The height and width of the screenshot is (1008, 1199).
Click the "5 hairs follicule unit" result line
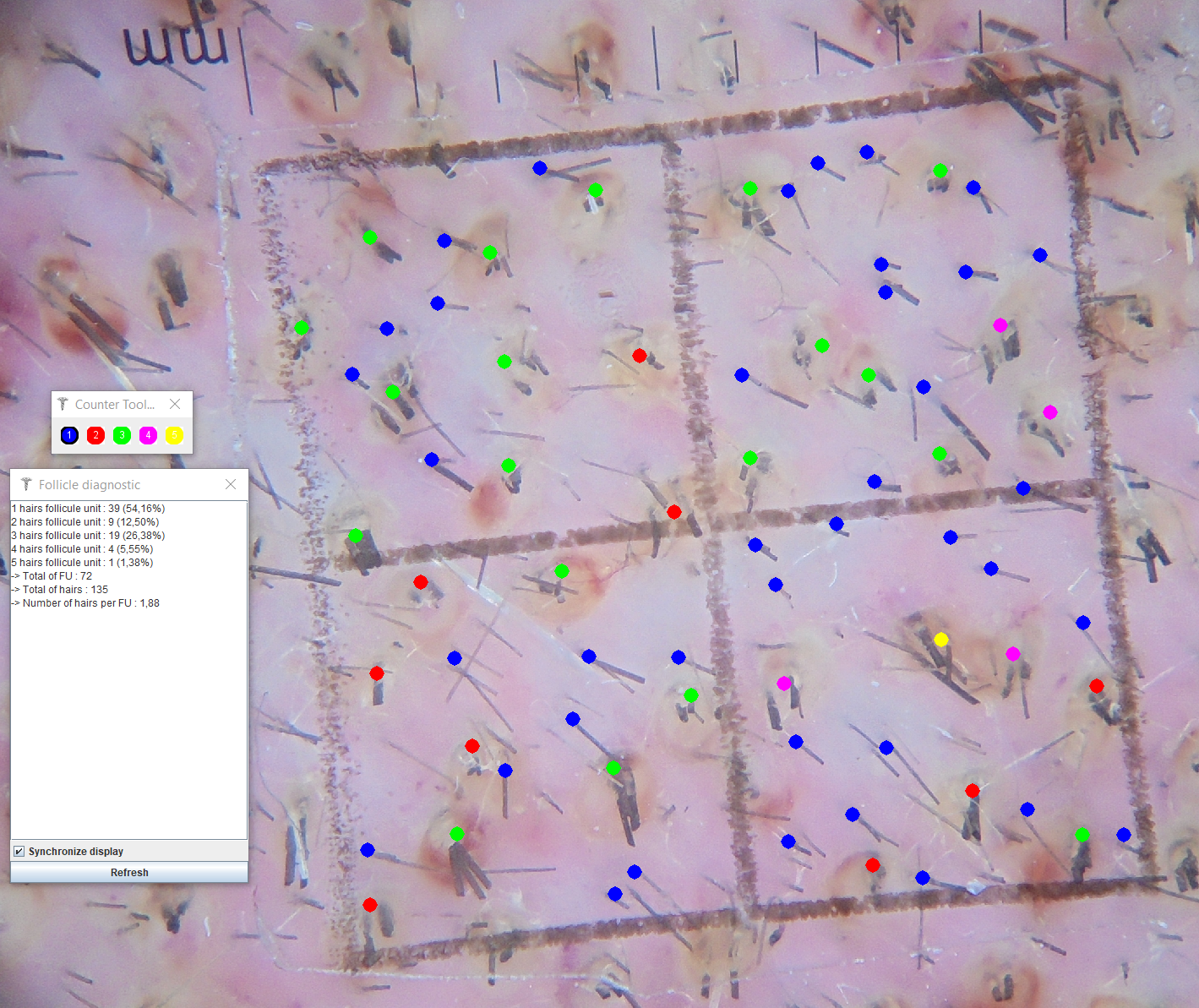[x=82, y=563]
